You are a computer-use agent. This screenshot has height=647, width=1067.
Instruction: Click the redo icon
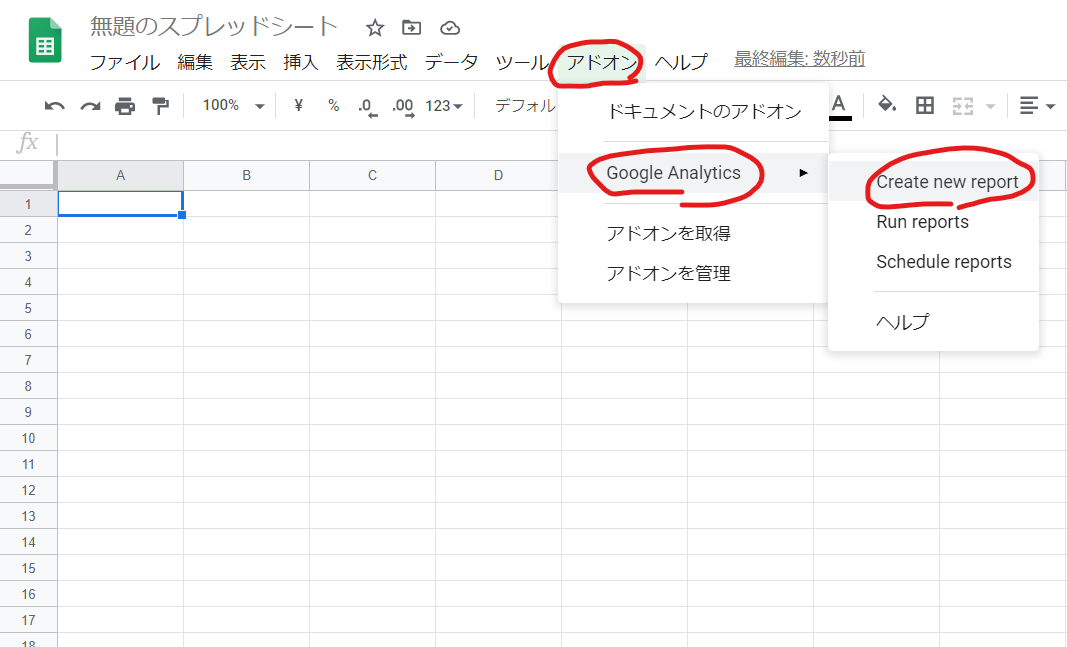(x=90, y=106)
